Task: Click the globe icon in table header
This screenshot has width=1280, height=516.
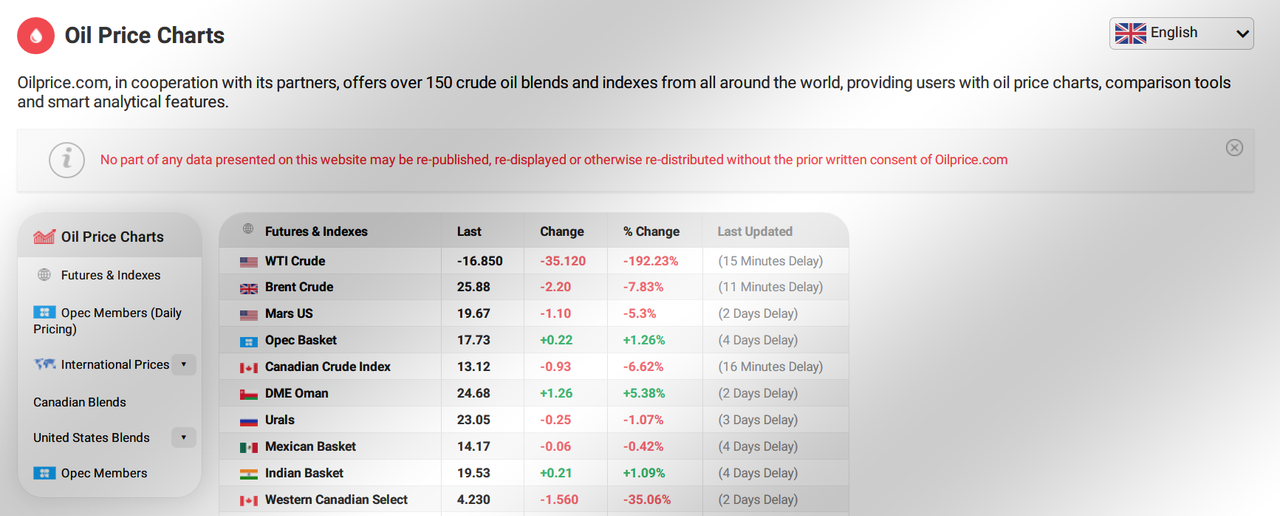Action: tap(248, 230)
